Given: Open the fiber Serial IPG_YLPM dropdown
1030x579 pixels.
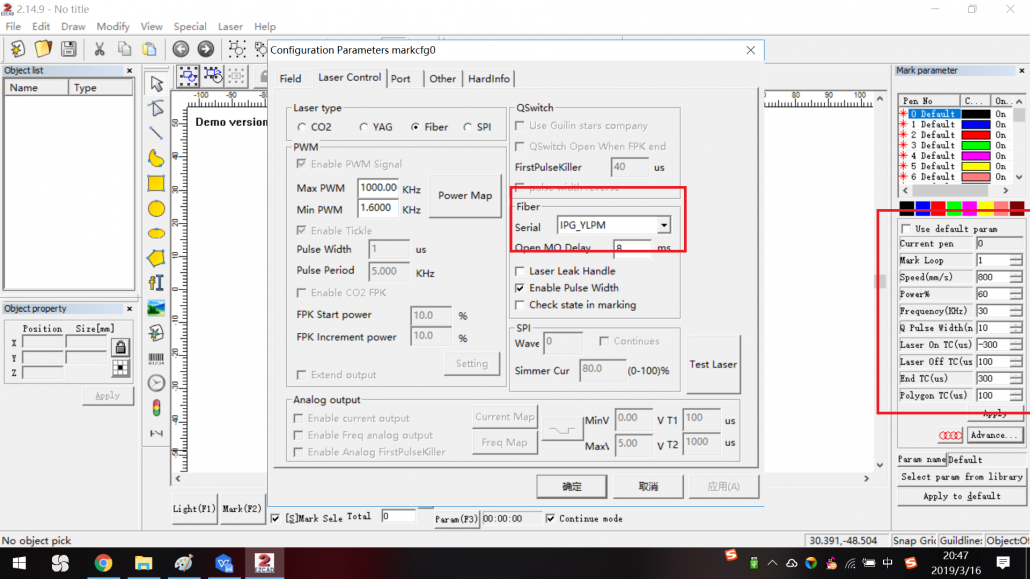Looking at the screenshot, I should point(663,226).
